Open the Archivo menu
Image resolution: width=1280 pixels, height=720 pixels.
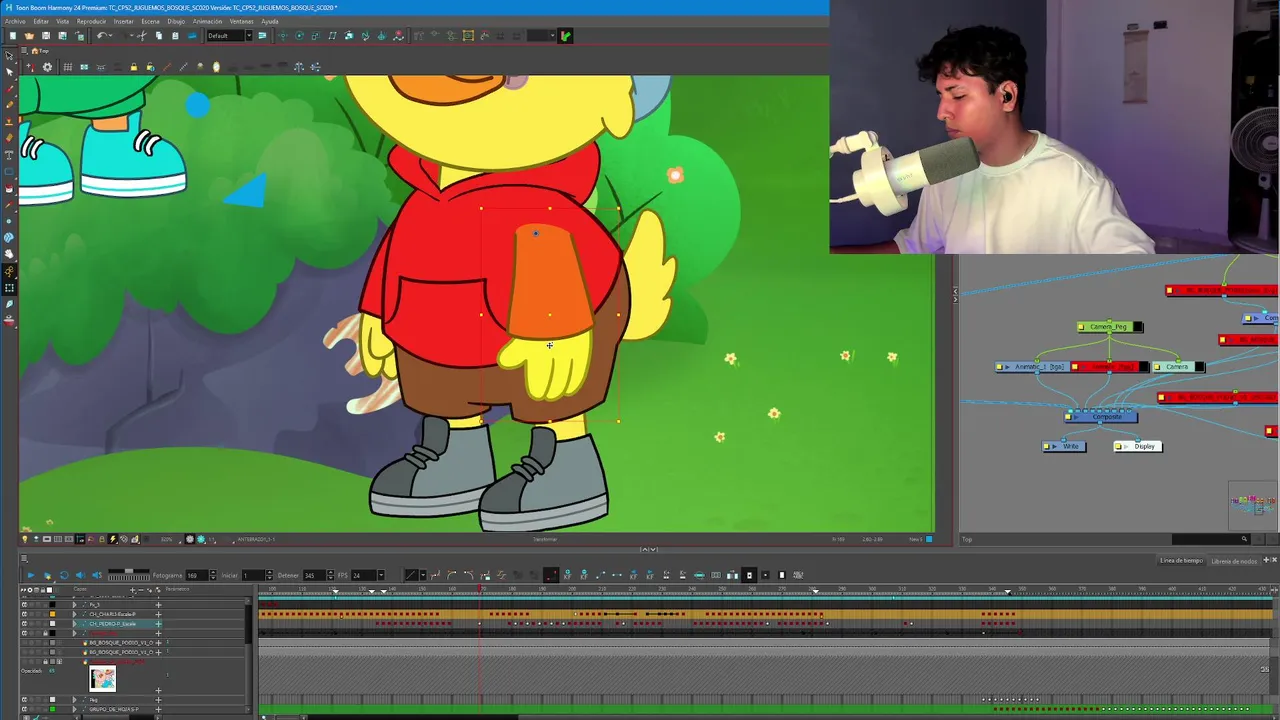[15, 21]
